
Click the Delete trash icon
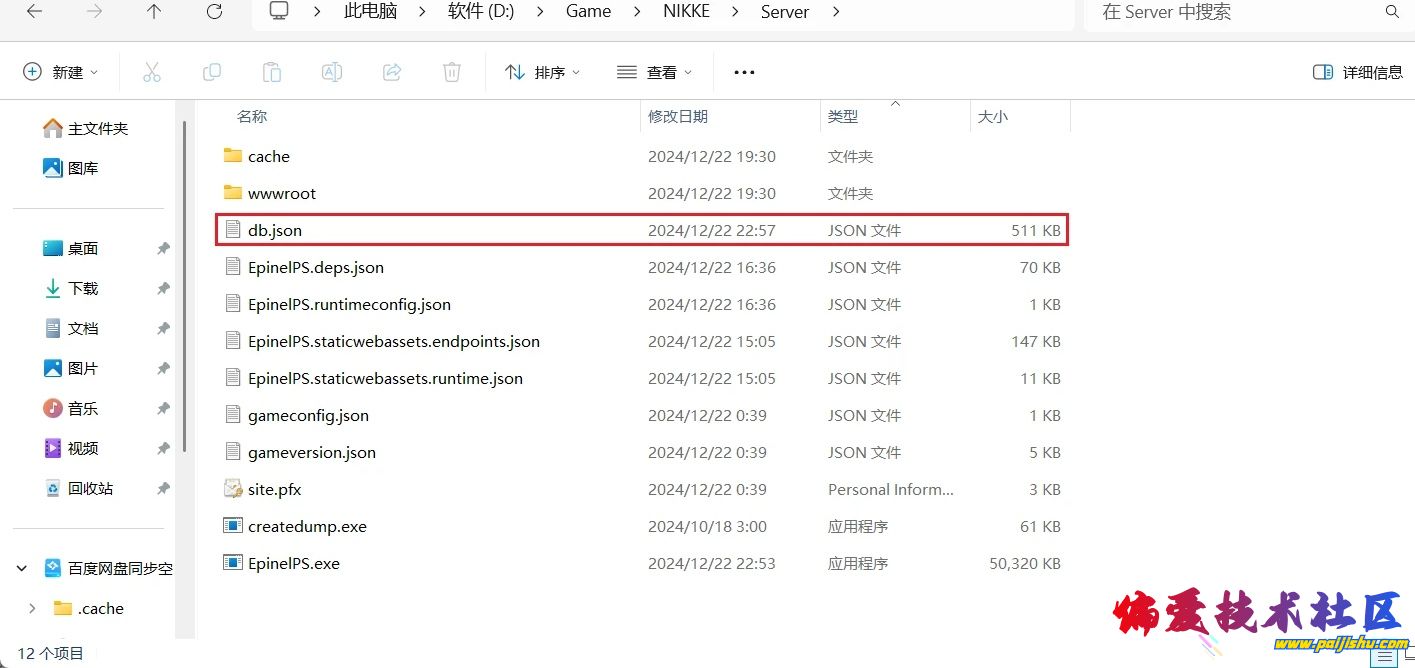pos(452,72)
